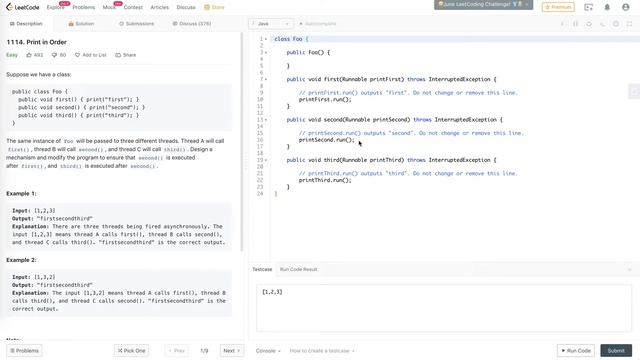Image resolution: width=640 pixels, height=360 pixels.
Task: Open the Problems menu item
Action: [84, 7]
